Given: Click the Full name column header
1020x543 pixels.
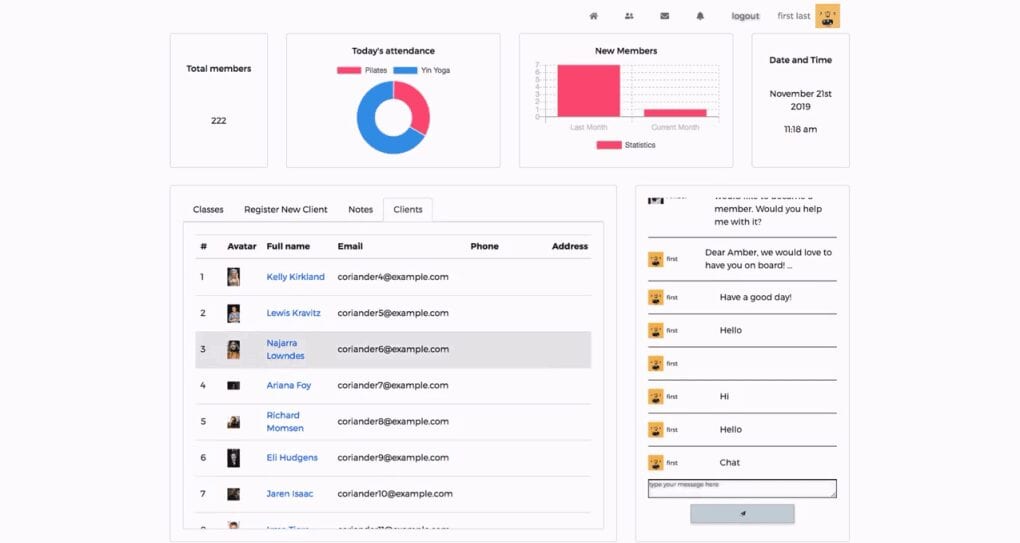Looking at the screenshot, I should [288, 246].
